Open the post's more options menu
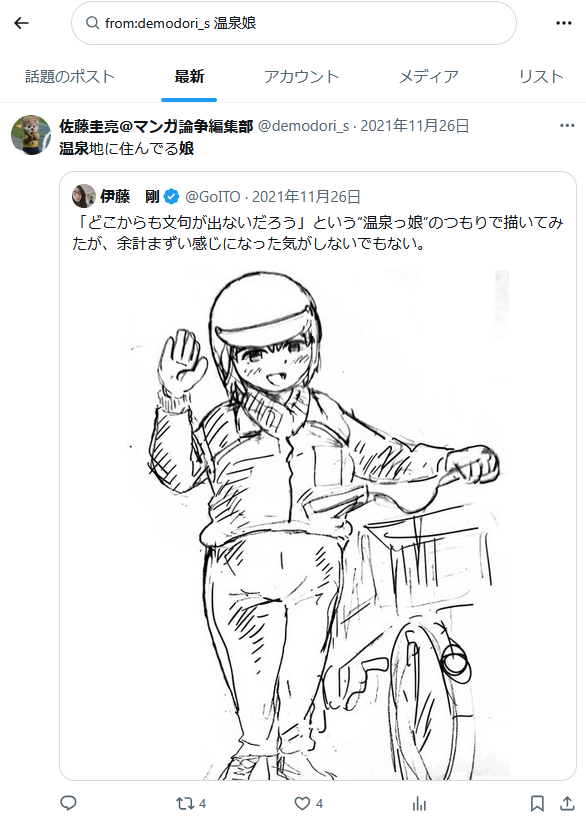This screenshot has width=586, height=822. click(567, 125)
